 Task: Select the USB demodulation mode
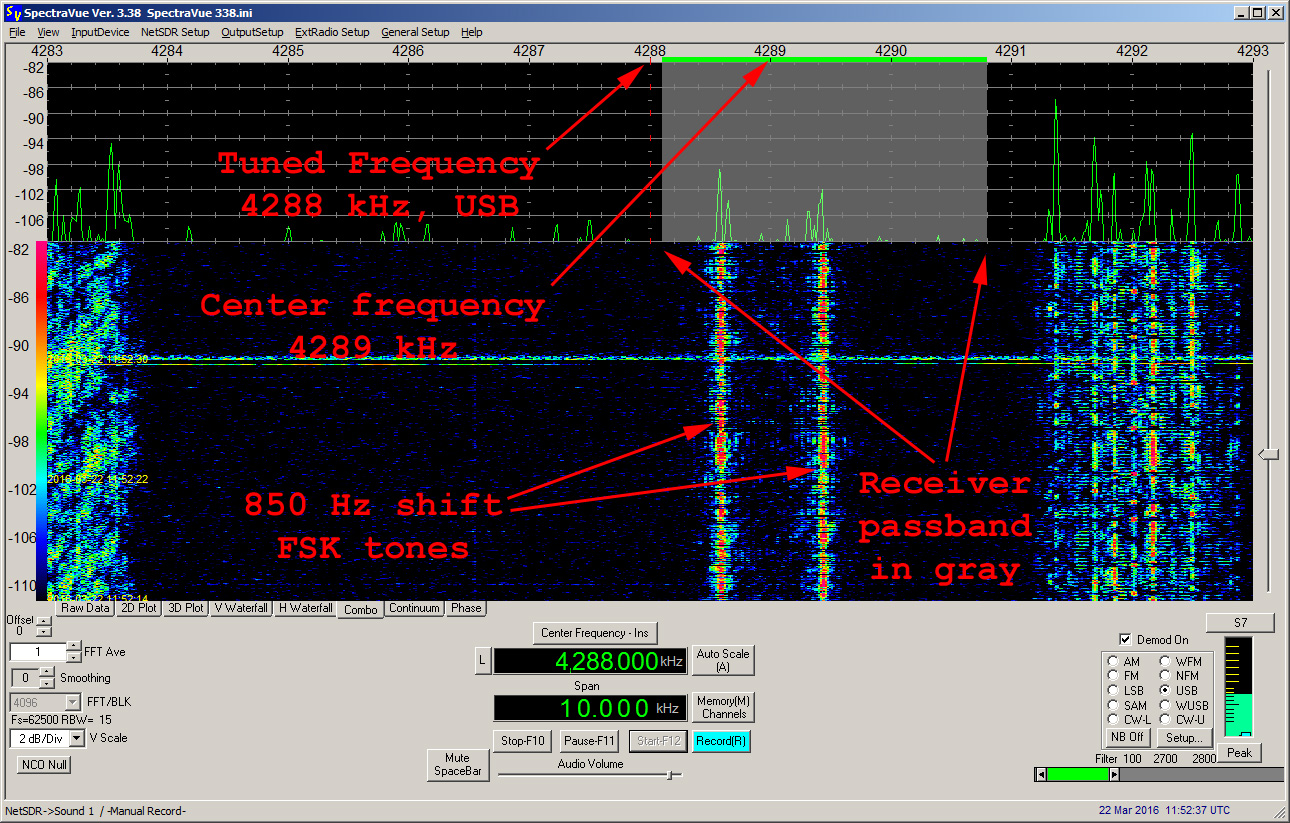pos(1165,690)
